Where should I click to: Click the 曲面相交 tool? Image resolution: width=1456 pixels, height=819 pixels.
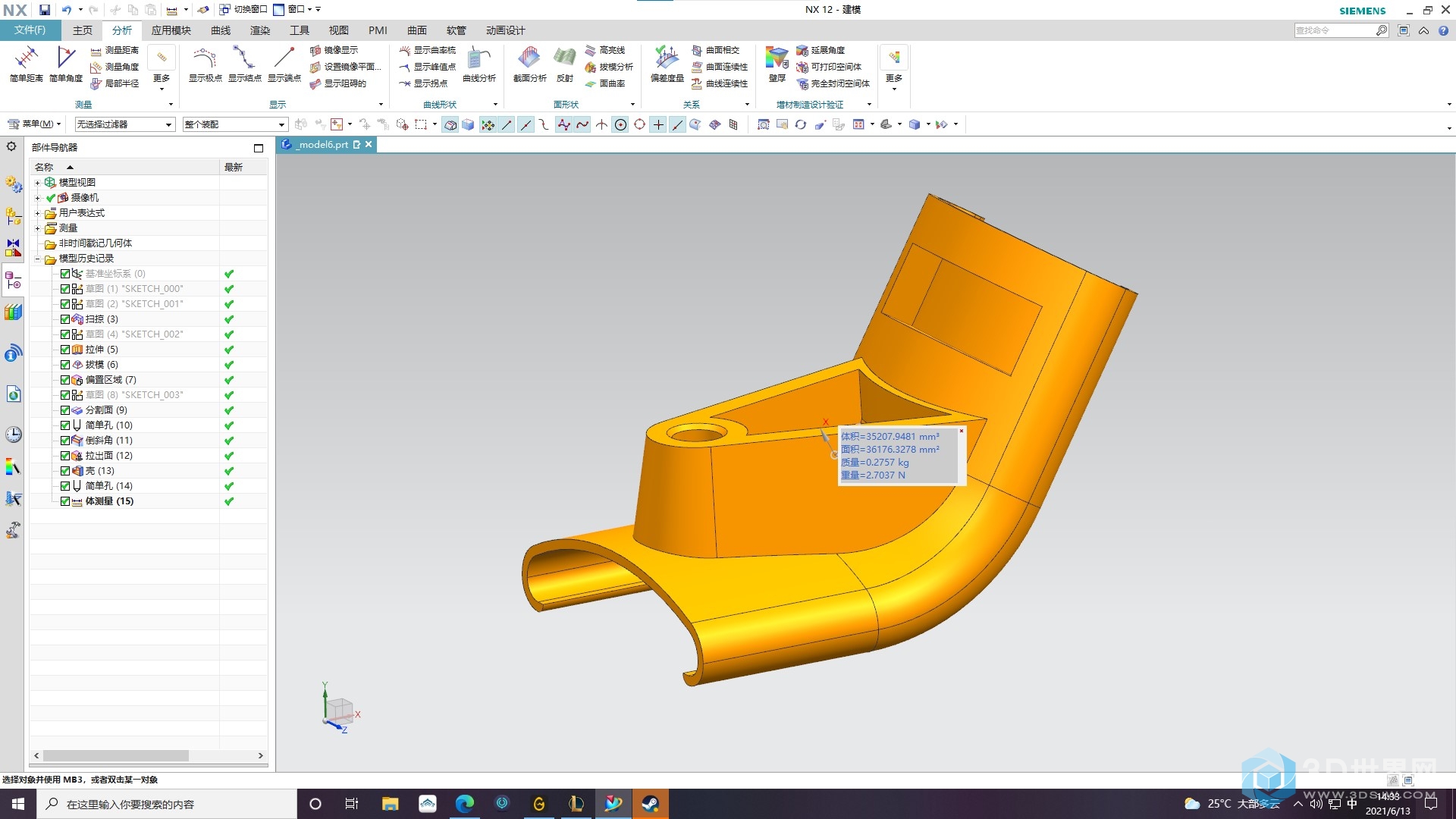[x=715, y=50]
